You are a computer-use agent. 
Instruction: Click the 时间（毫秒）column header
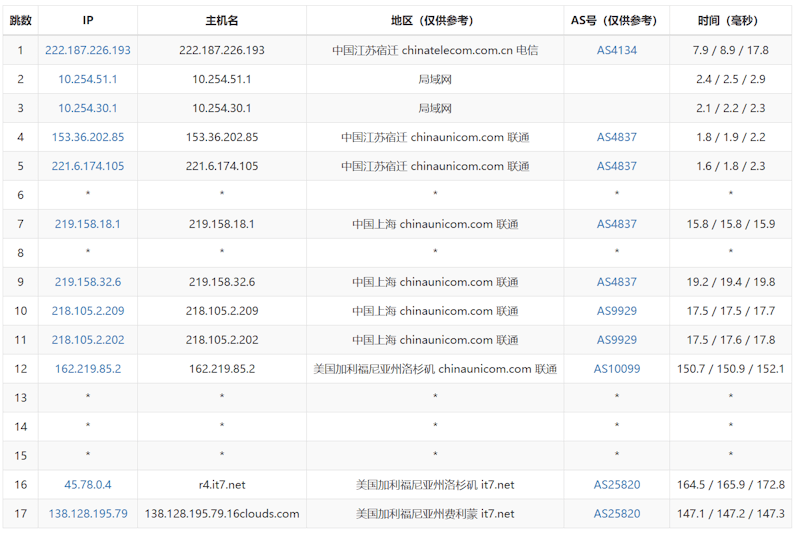point(731,20)
